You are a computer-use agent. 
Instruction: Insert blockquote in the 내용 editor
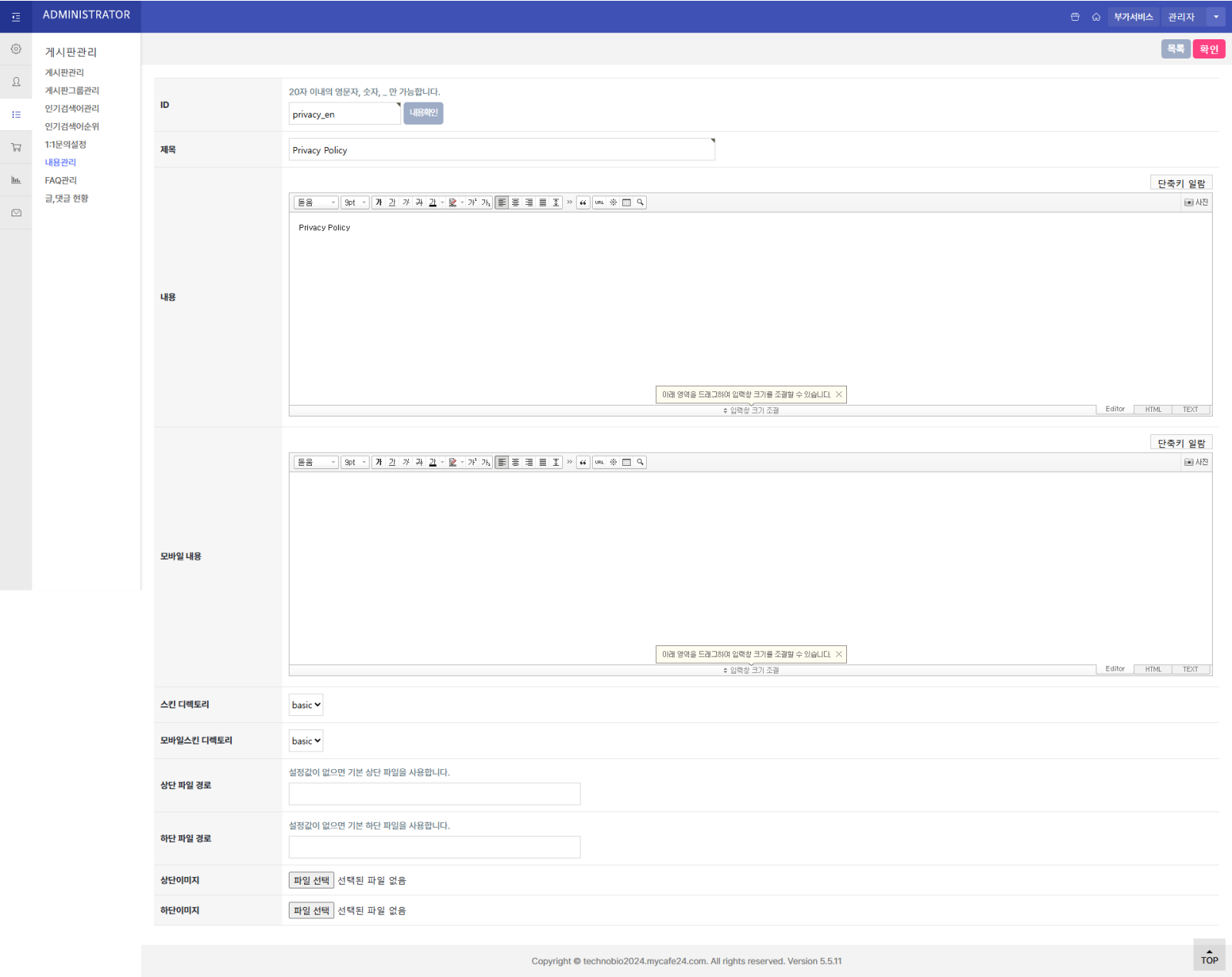tap(583, 202)
